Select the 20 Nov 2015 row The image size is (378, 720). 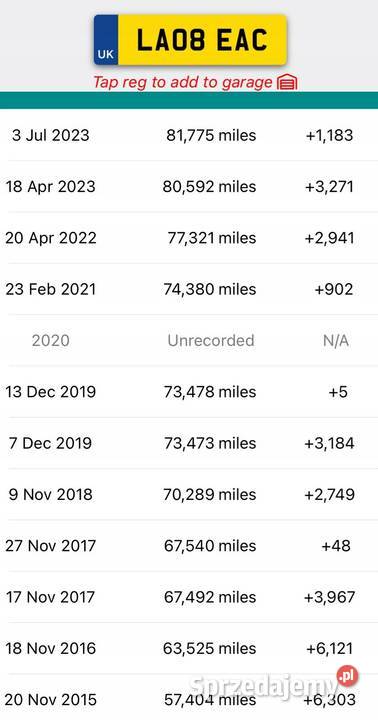[x=189, y=697]
